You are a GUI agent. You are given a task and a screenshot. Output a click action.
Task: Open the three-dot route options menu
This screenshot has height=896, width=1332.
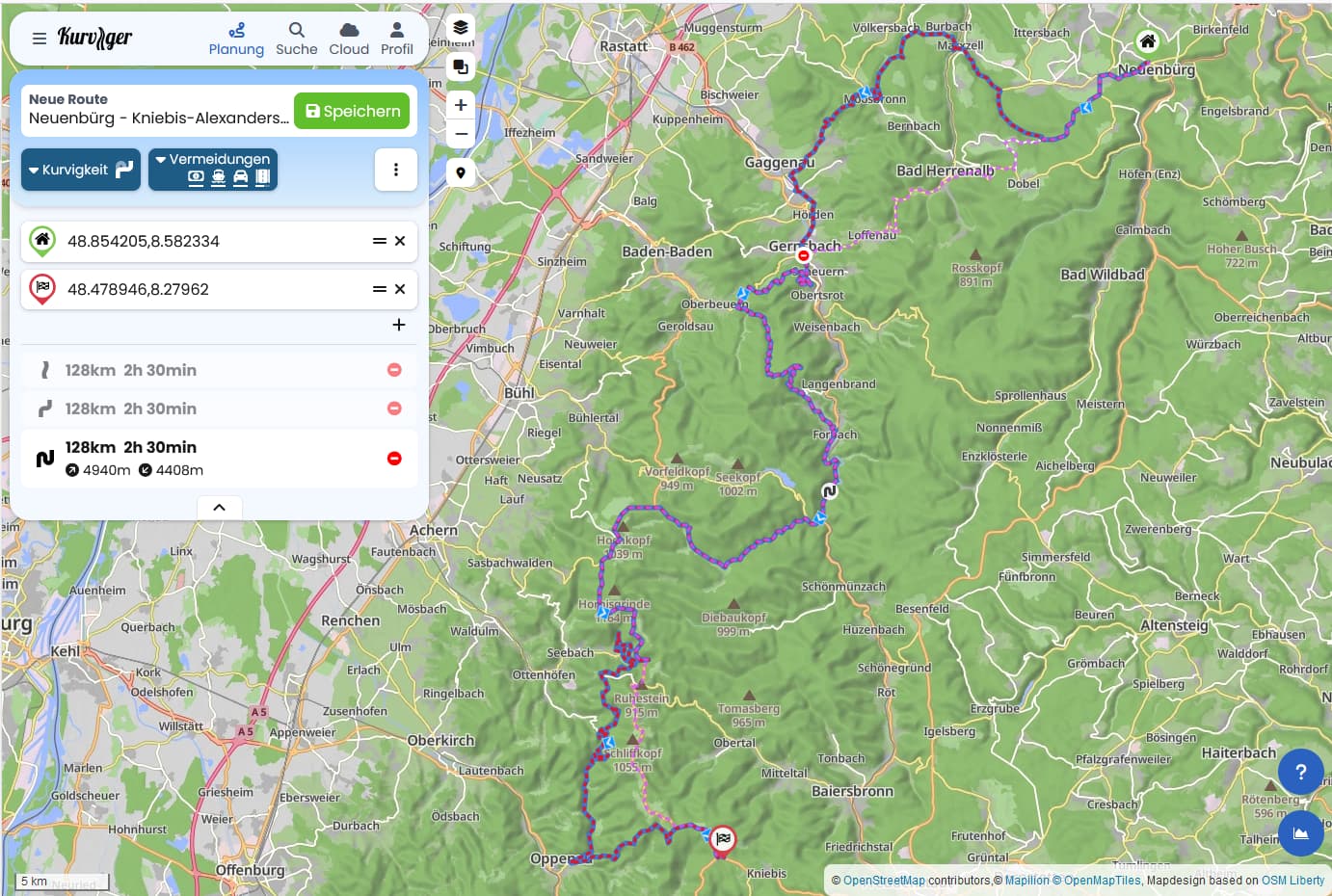[x=396, y=170]
